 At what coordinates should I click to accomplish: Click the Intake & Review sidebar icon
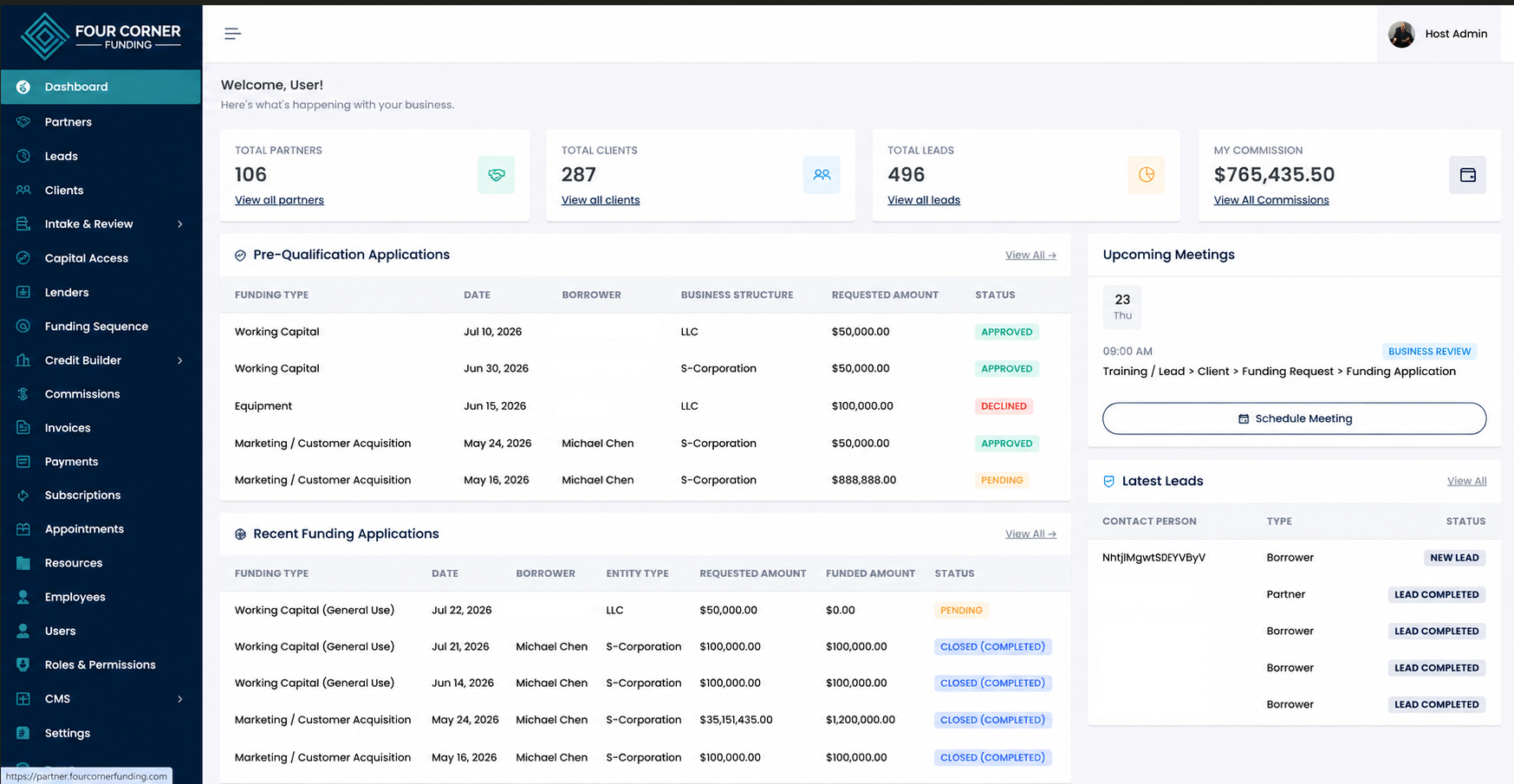point(23,224)
